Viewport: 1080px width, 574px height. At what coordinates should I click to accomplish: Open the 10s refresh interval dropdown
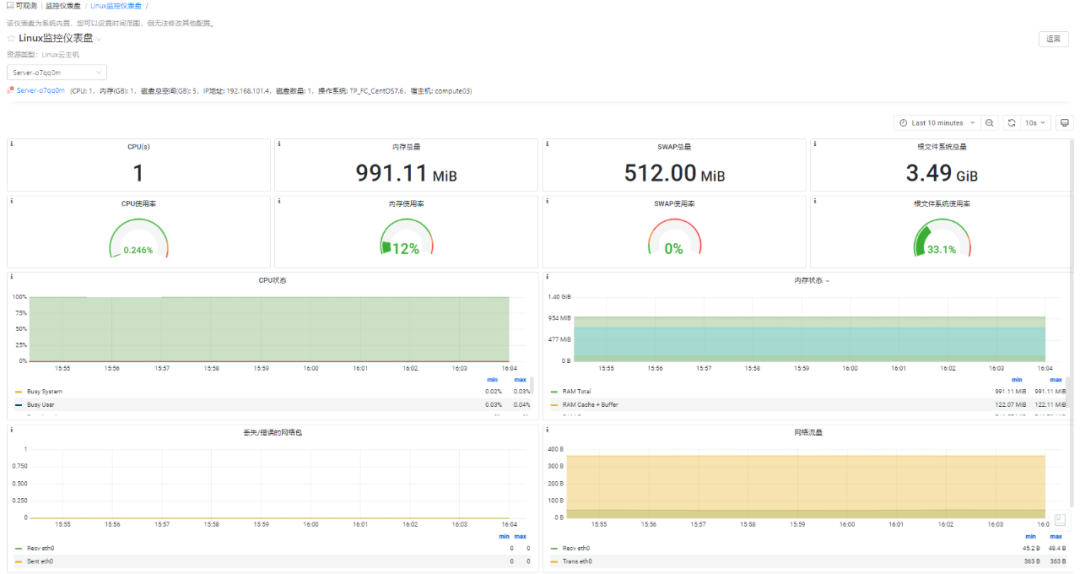coord(1035,123)
